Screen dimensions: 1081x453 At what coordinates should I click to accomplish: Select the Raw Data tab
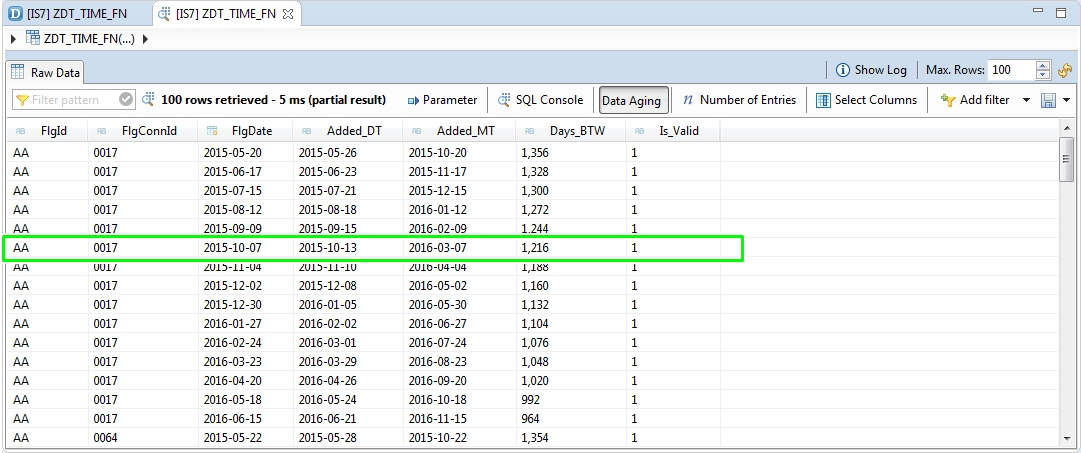coord(46,72)
